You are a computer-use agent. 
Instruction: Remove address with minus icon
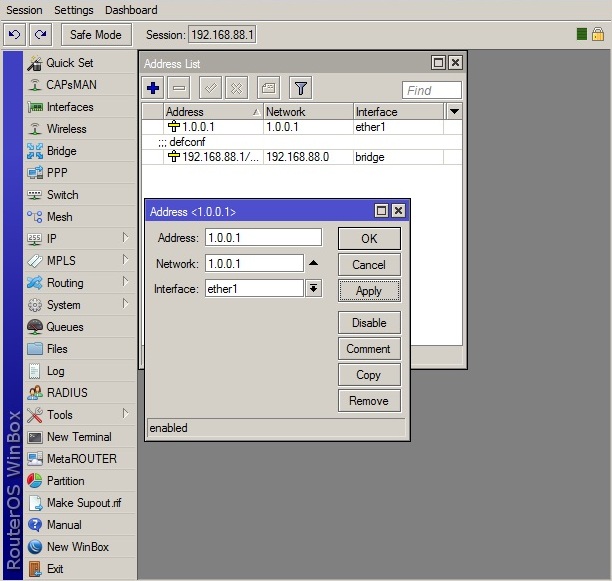[179, 88]
